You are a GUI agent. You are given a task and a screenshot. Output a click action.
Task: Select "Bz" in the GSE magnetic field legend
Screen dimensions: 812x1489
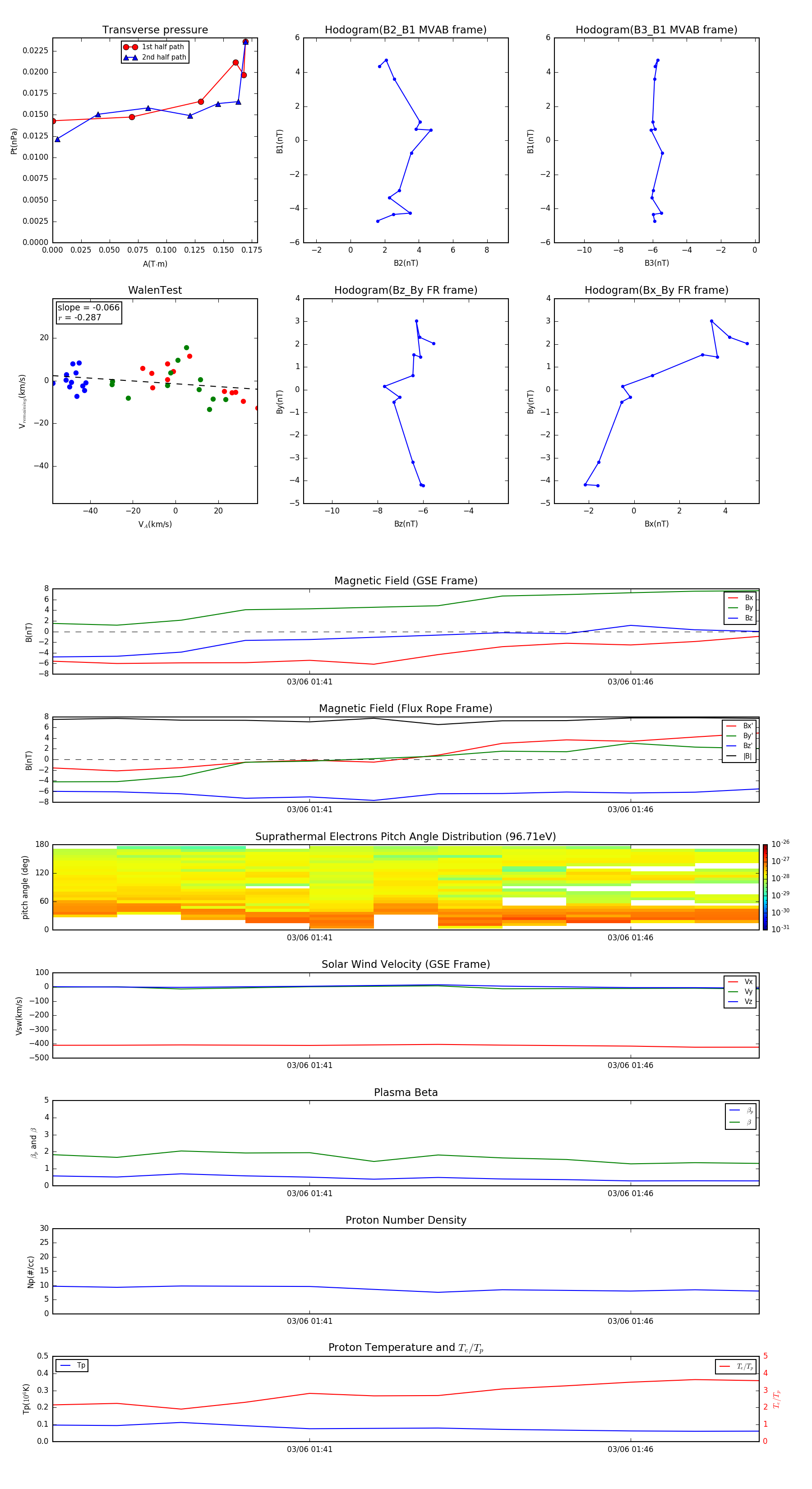(x=740, y=619)
